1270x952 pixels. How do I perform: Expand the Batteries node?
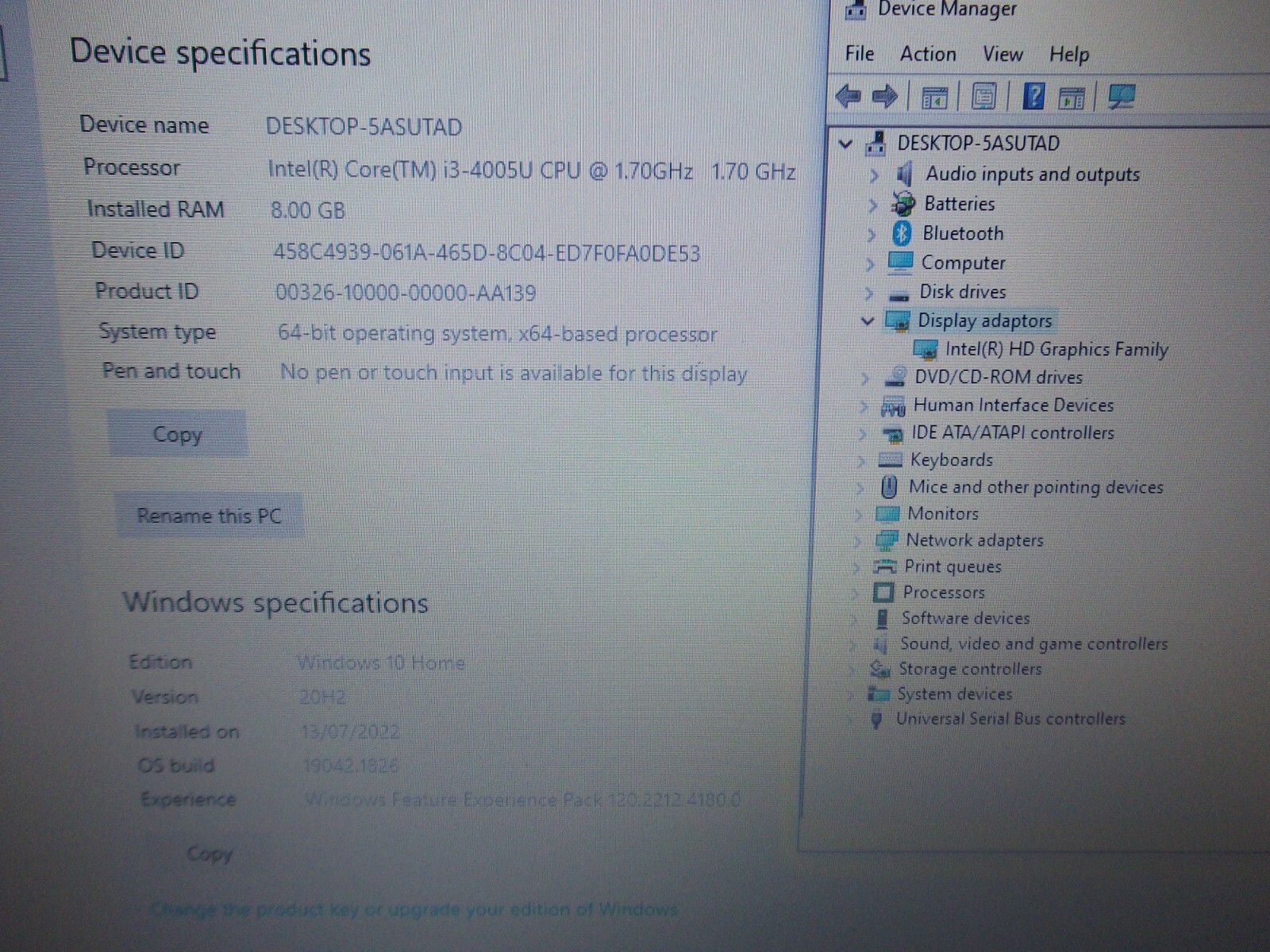pos(872,205)
